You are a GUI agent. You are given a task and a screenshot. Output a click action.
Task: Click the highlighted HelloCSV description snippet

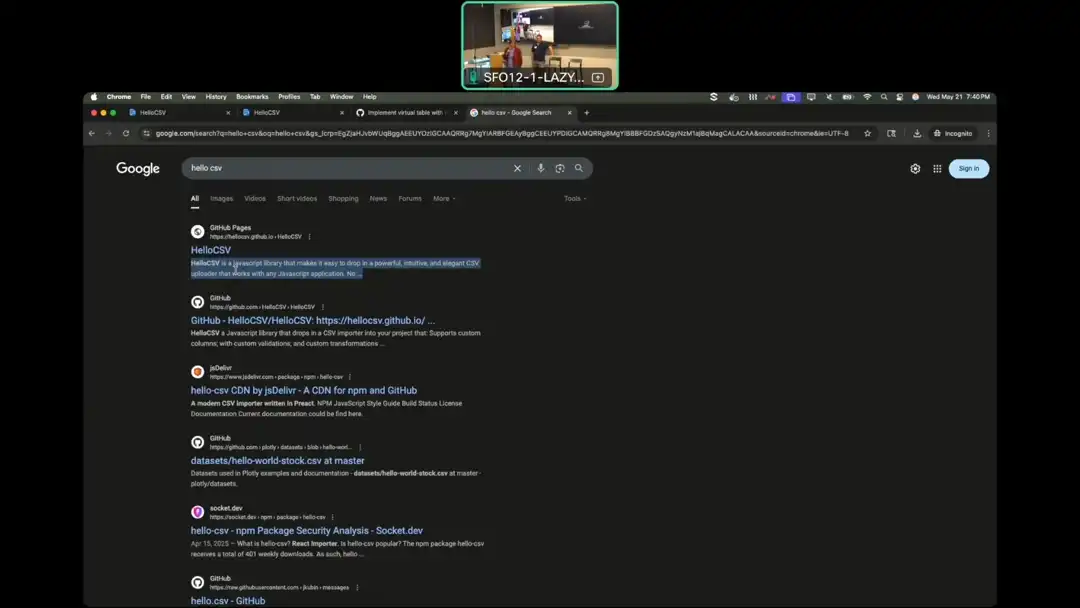click(x=335, y=269)
